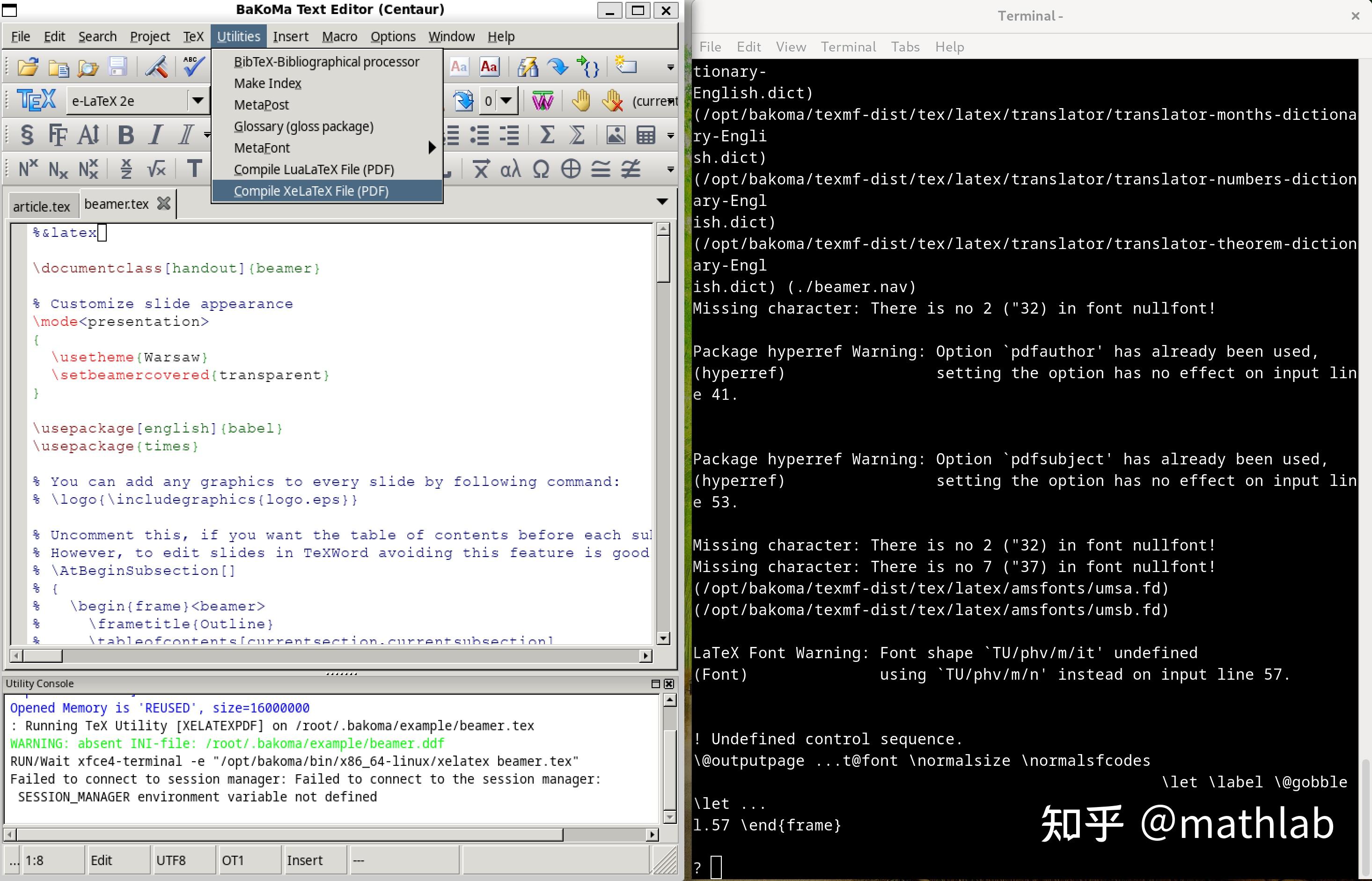Screen dimensions: 1372x881
Task: Click the Save floppy disk icon
Action: tap(118, 67)
